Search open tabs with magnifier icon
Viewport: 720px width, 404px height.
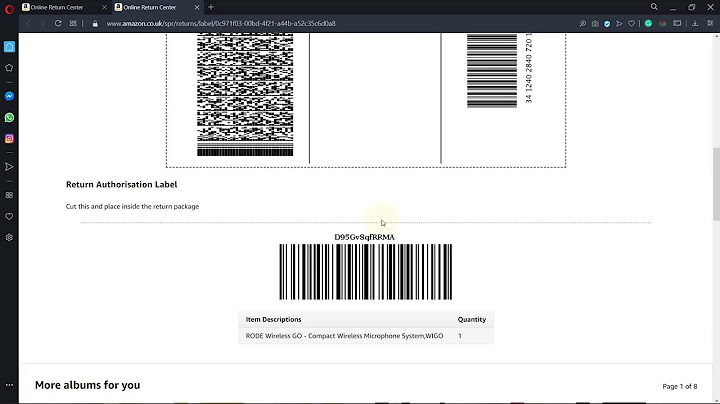(x=654, y=7)
